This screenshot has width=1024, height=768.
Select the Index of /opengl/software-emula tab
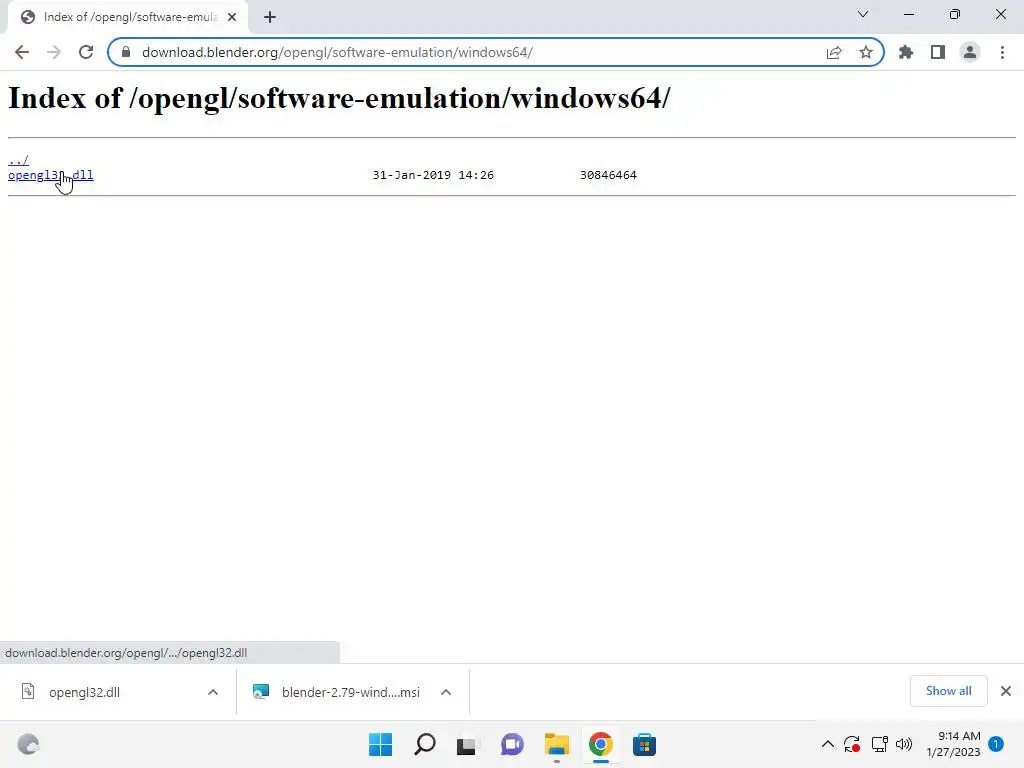click(128, 17)
